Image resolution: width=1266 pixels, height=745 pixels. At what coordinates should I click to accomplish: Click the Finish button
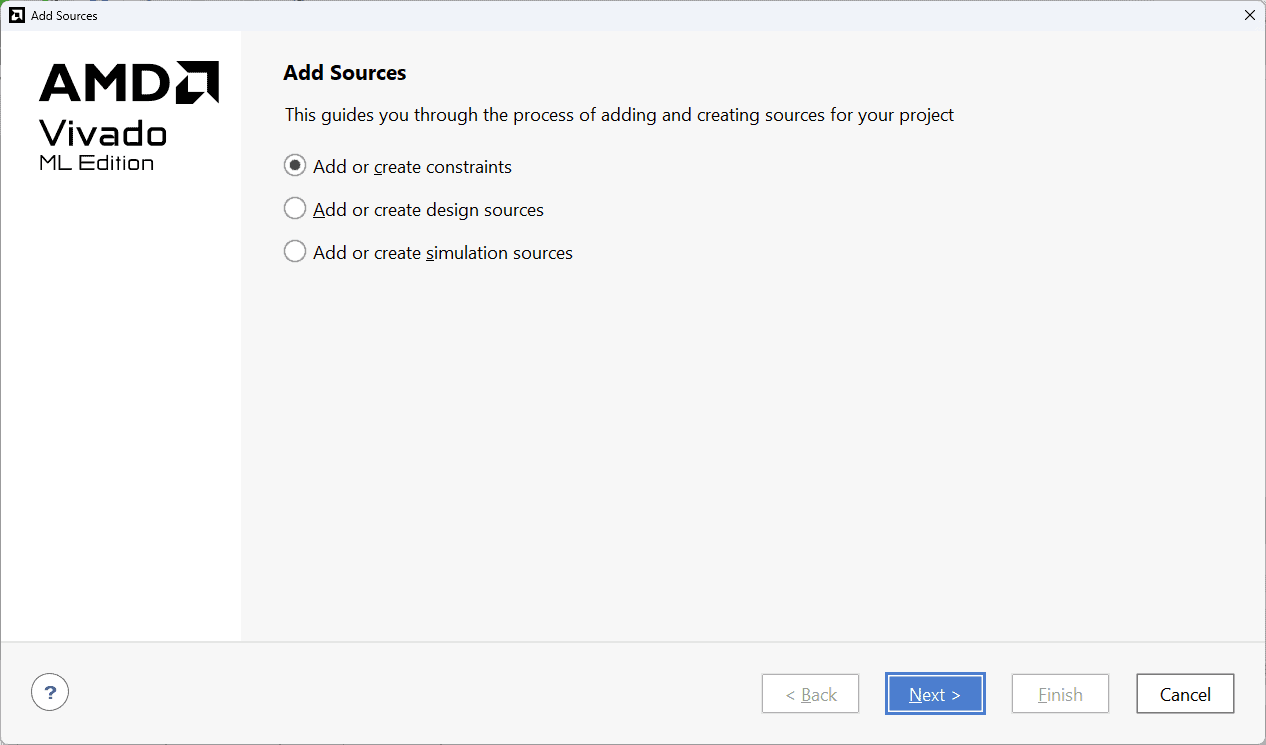click(1060, 694)
